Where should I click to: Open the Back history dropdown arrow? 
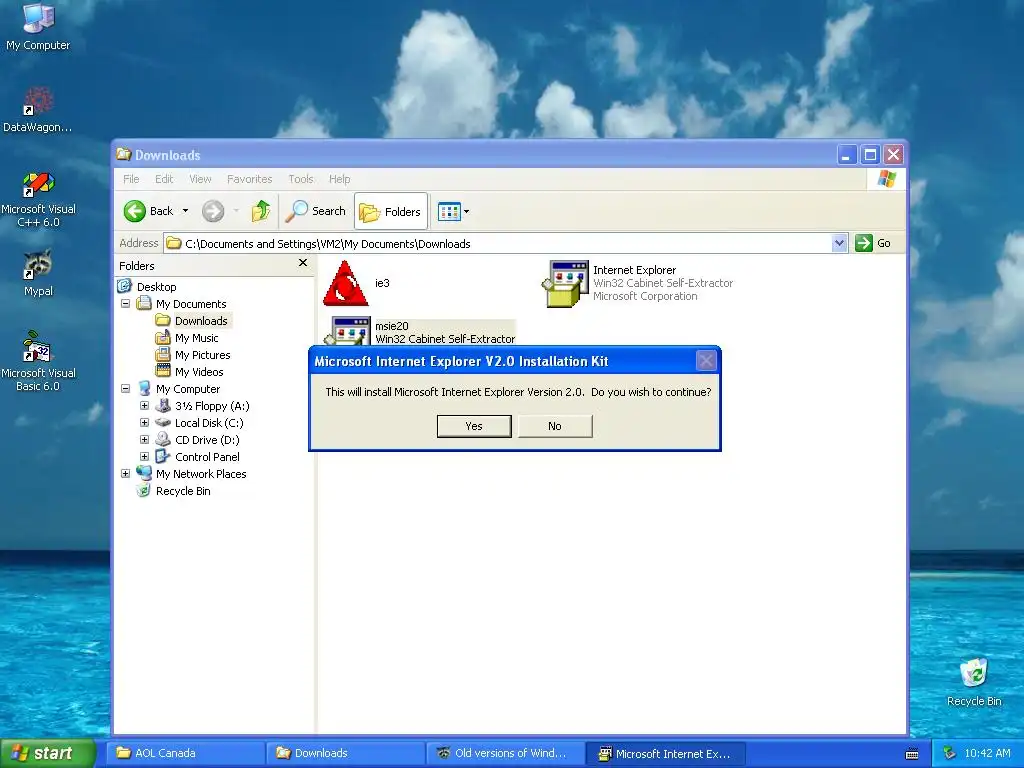(185, 211)
